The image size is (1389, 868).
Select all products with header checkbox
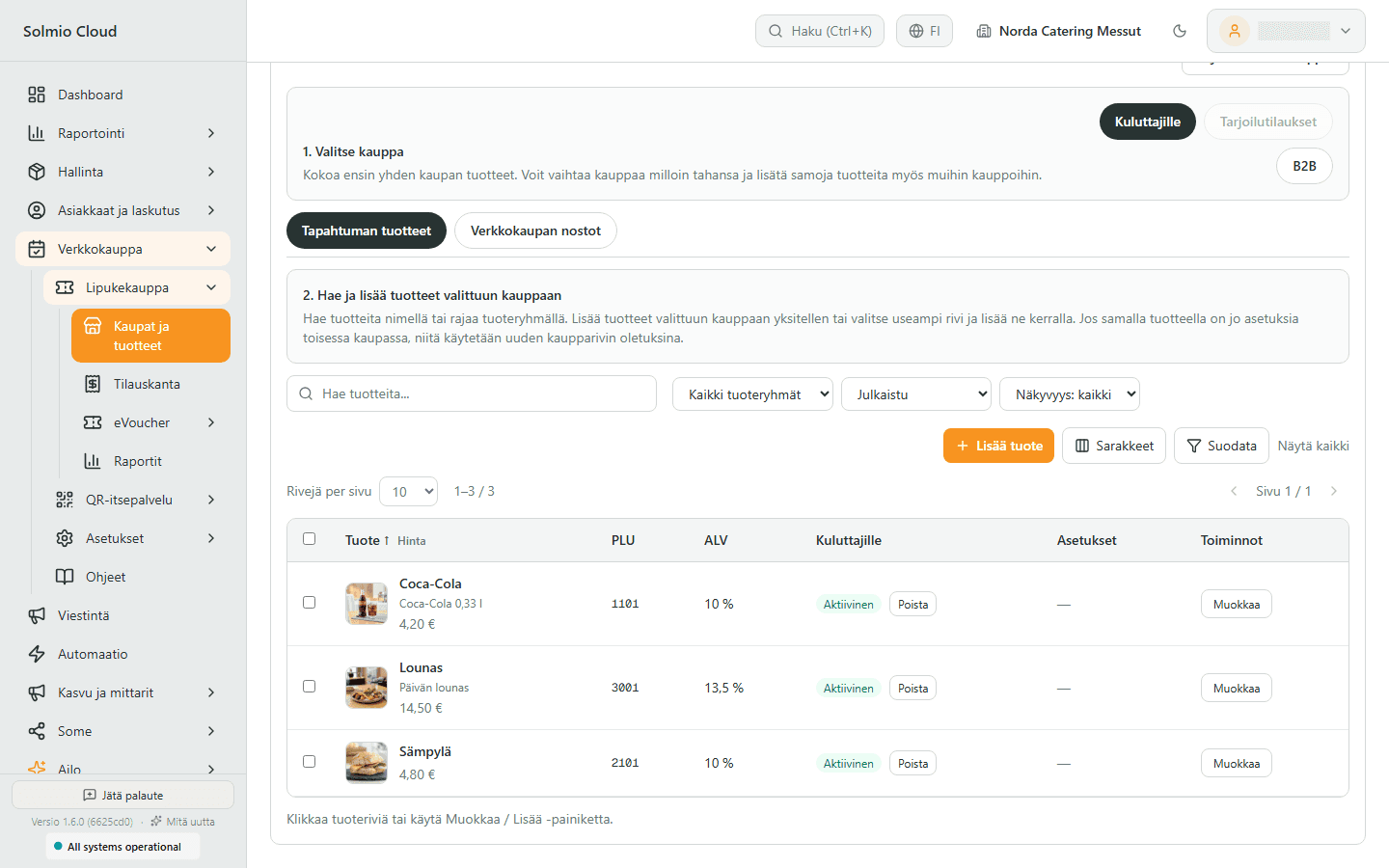(x=310, y=539)
